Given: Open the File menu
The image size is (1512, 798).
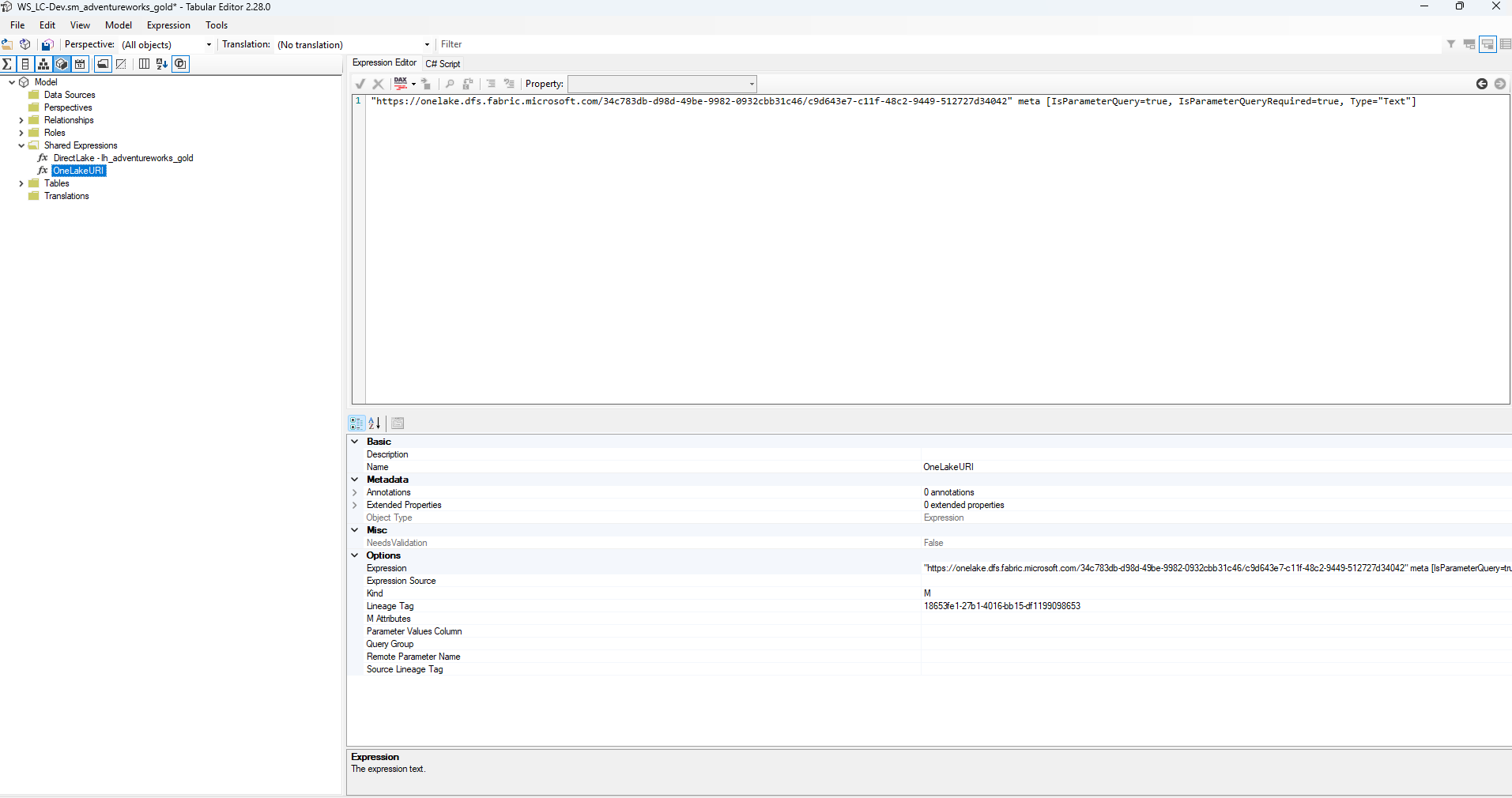Looking at the screenshot, I should [x=17, y=25].
